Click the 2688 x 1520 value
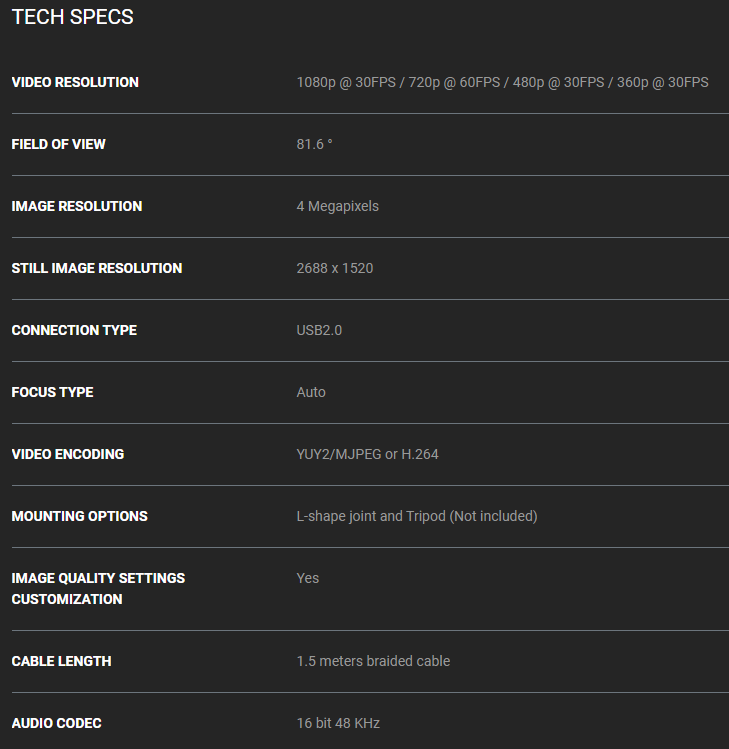The height and width of the screenshot is (749, 729). (335, 268)
